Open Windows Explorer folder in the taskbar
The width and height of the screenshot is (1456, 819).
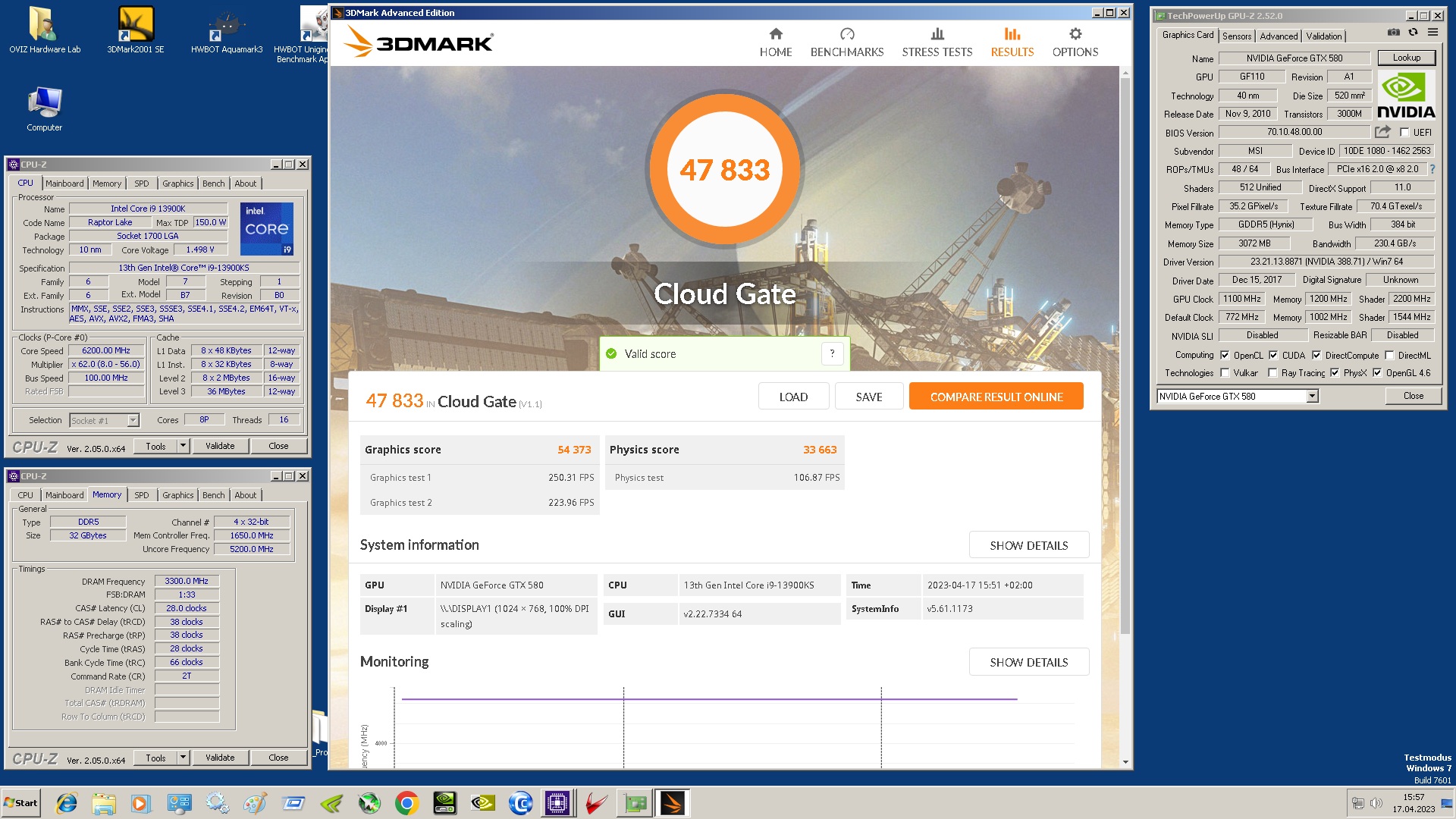tap(104, 803)
